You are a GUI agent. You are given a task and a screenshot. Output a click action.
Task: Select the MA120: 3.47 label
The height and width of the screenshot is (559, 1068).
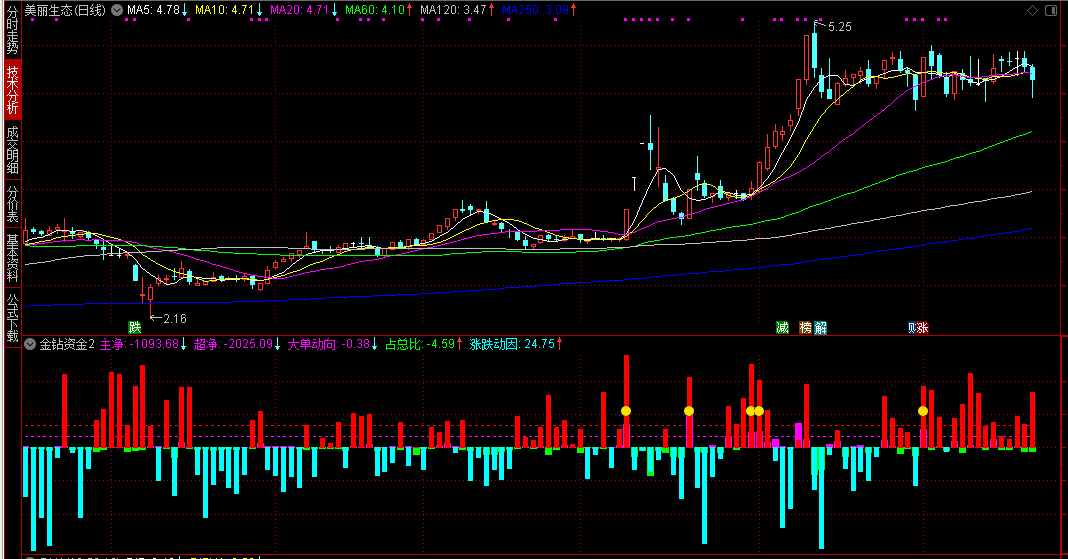[x=453, y=10]
